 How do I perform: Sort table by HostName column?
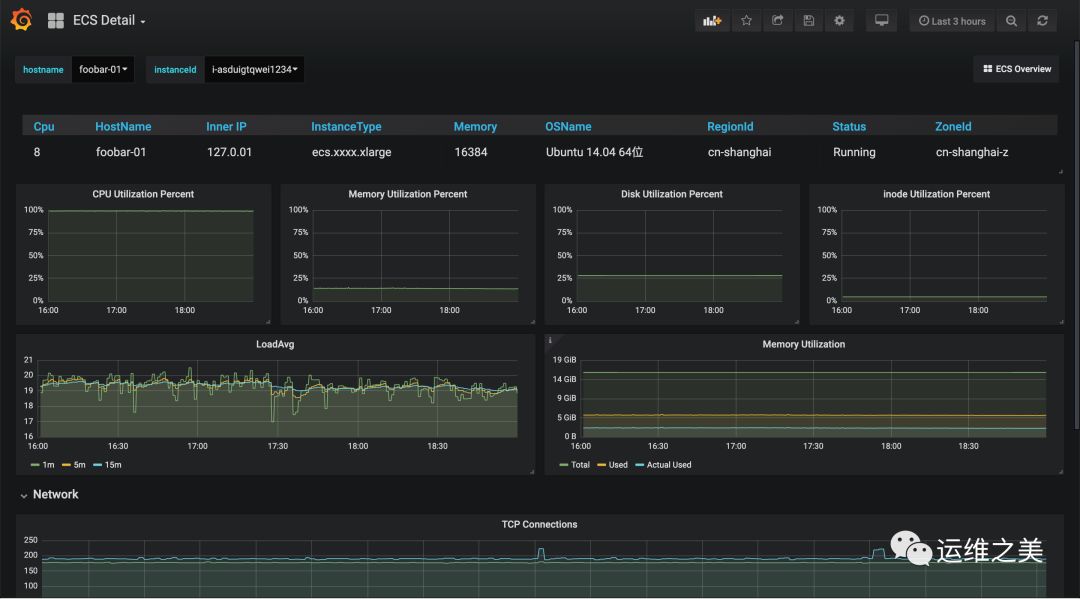[x=123, y=127]
